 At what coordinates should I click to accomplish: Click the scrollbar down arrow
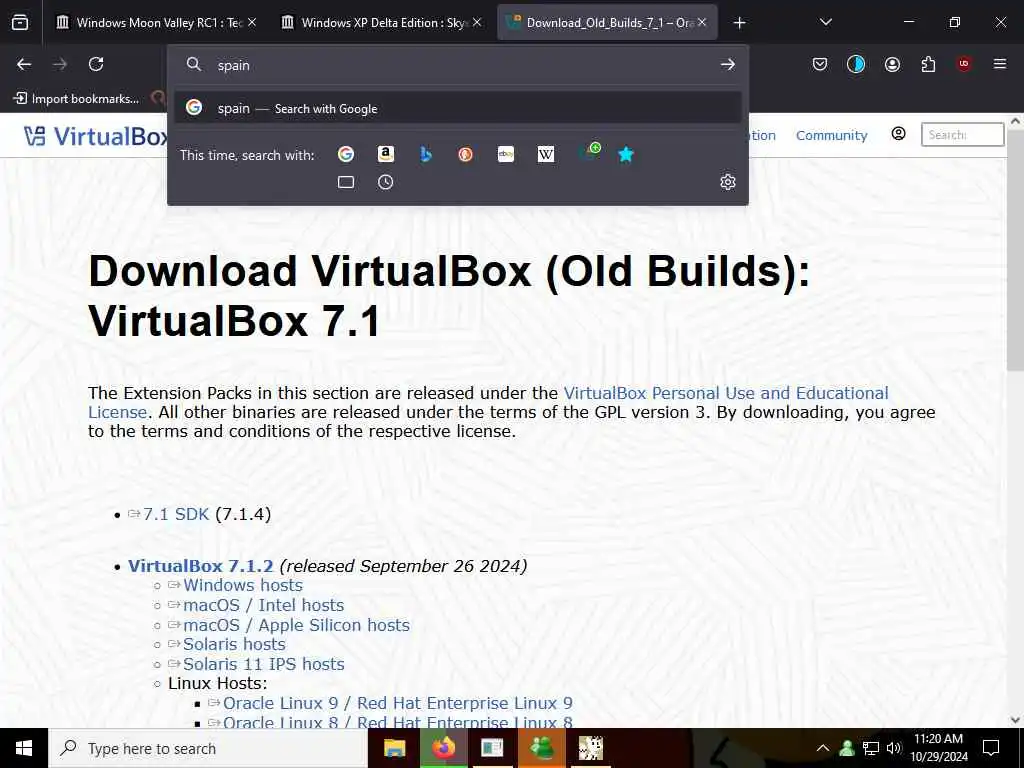coord(1015,720)
